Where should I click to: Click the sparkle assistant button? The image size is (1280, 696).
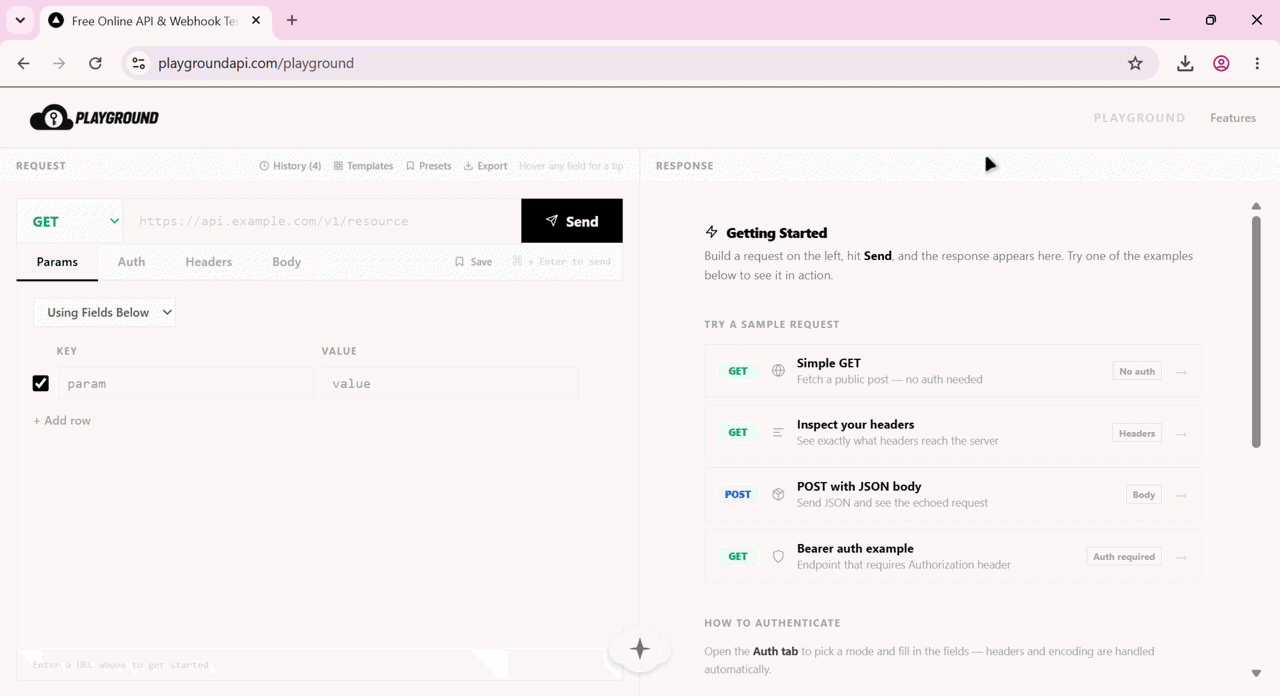(x=640, y=649)
